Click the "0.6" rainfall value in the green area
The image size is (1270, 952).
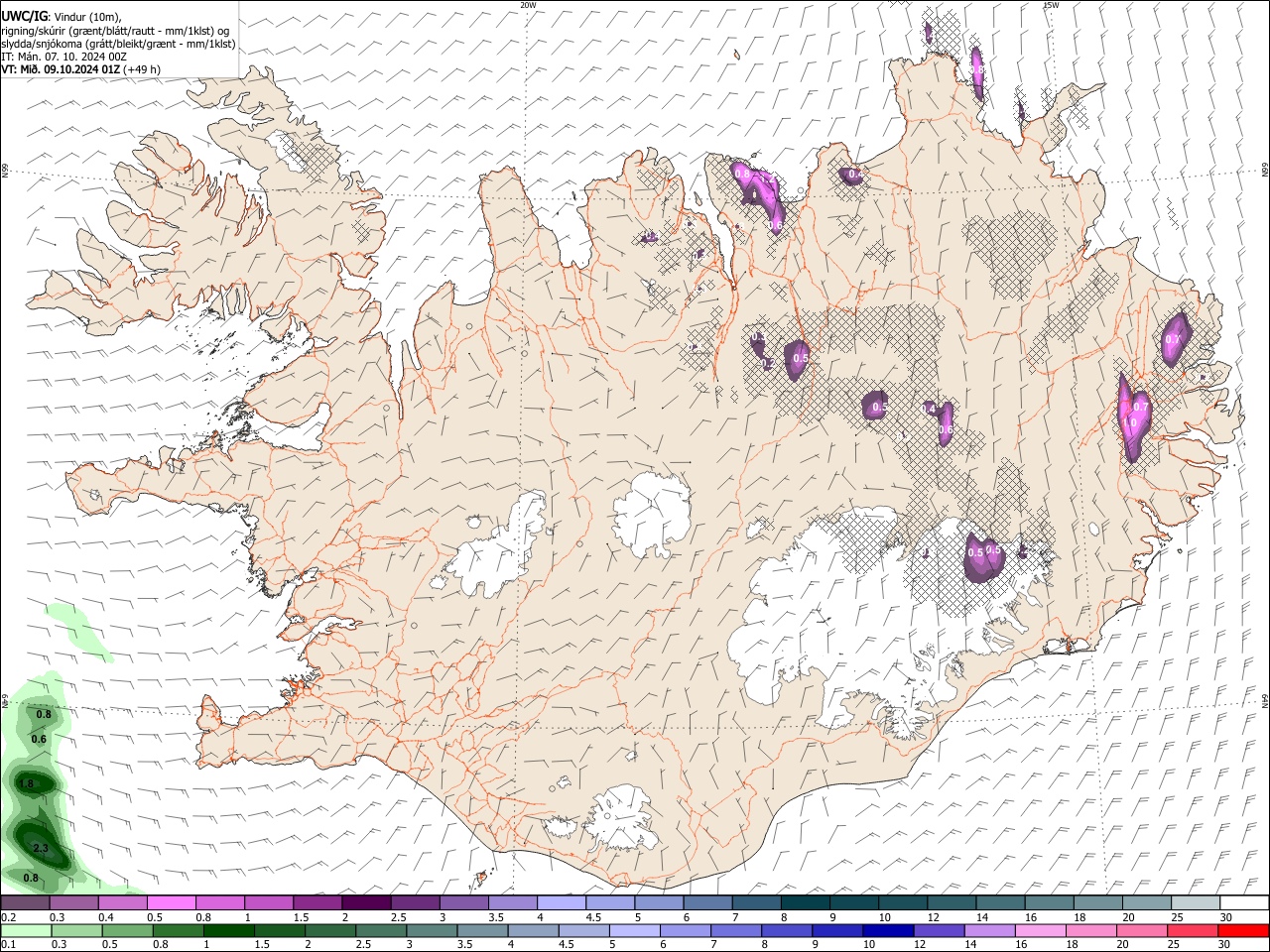[39, 739]
